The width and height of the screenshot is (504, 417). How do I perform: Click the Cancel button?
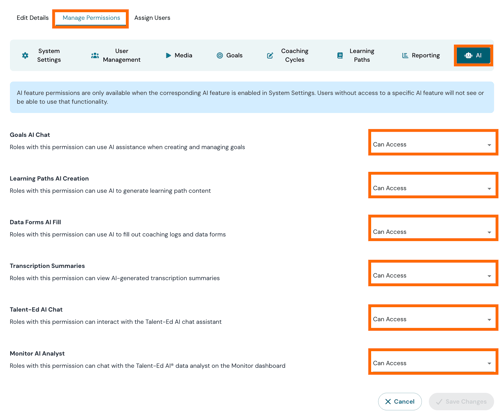click(x=400, y=402)
